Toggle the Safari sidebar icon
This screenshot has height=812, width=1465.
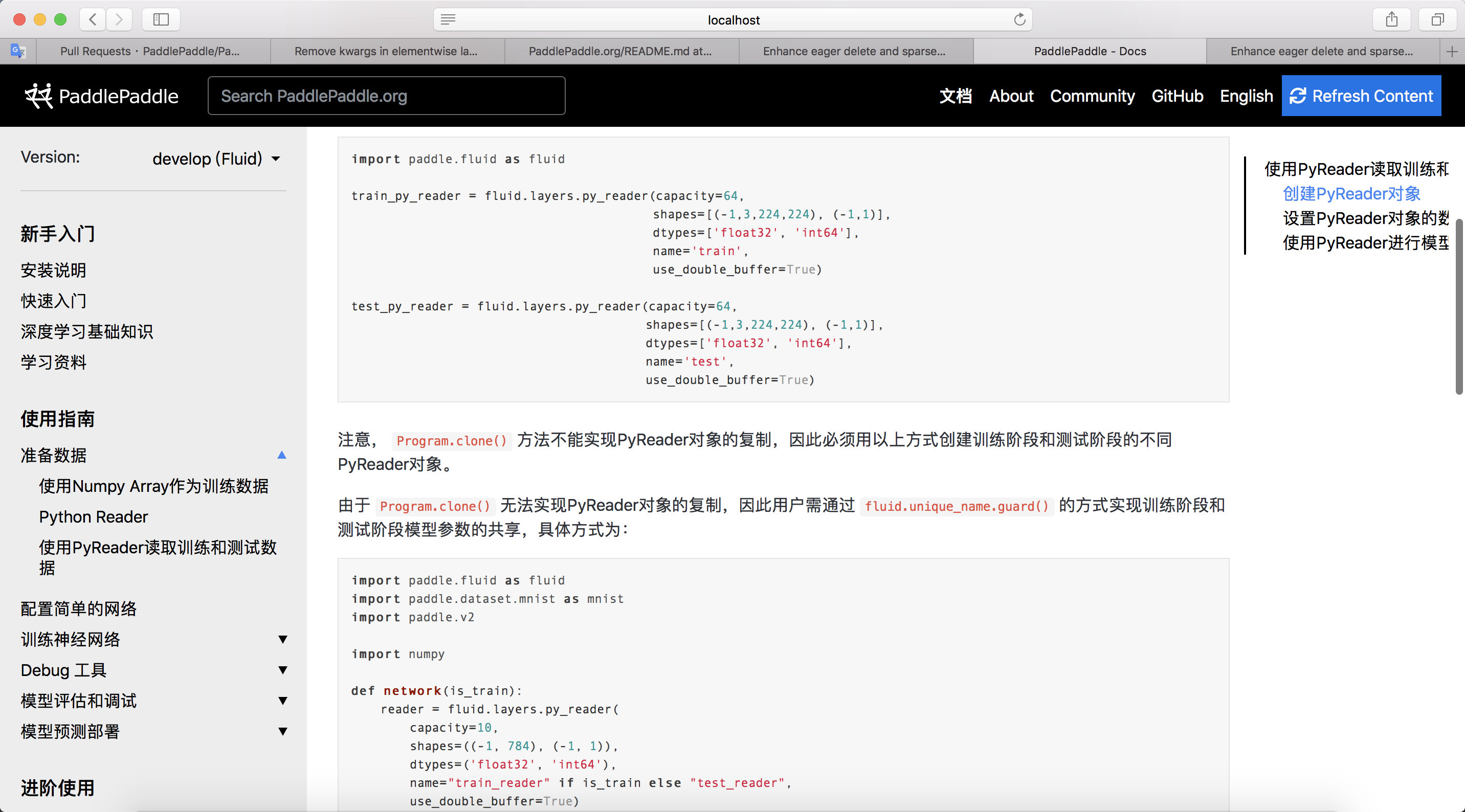pos(161,19)
